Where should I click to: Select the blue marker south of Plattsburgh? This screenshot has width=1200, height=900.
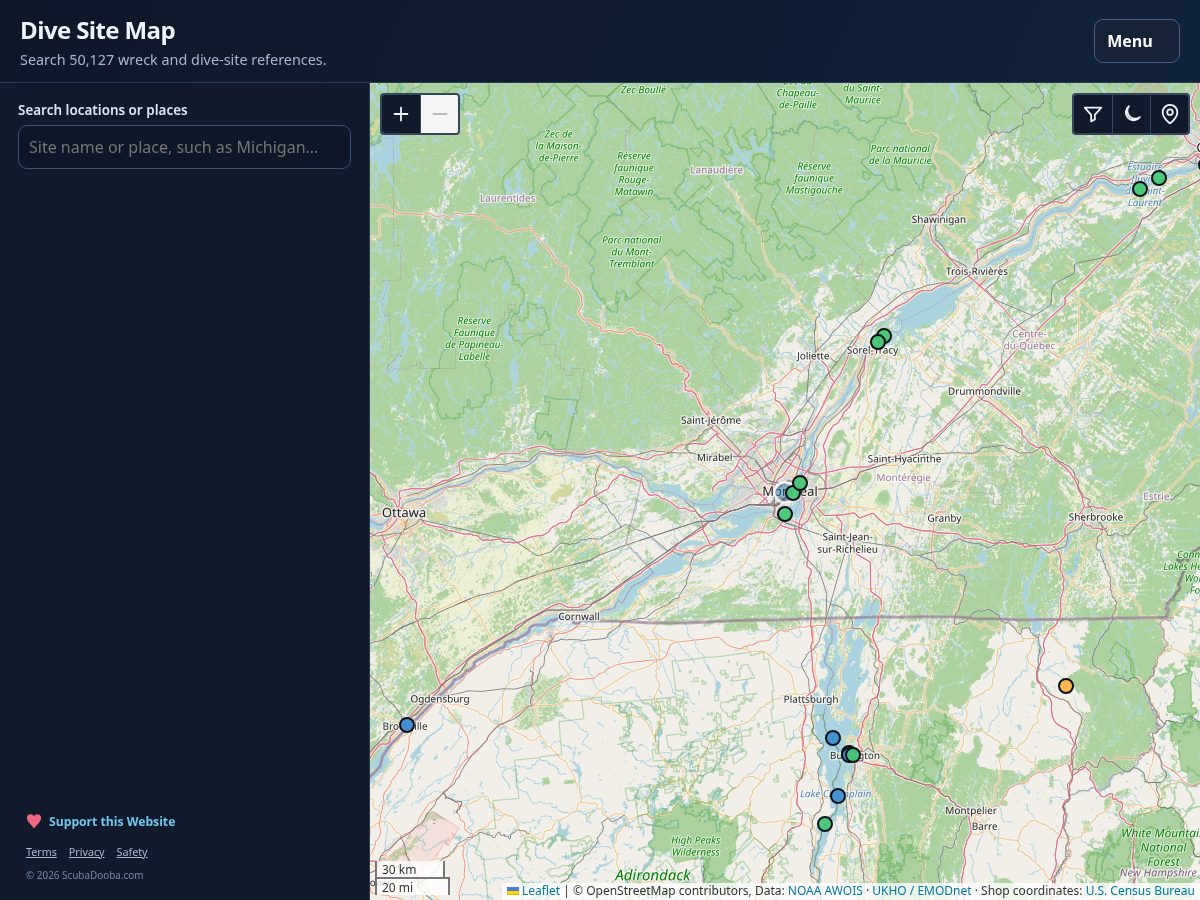pos(833,738)
